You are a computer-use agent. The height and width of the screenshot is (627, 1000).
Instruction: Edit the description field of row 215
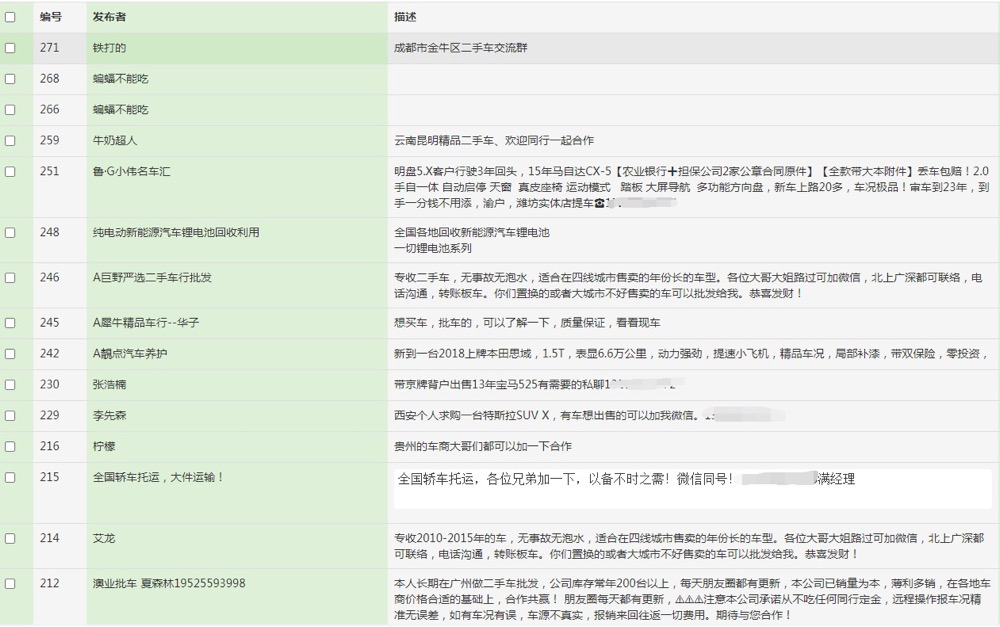(693, 489)
